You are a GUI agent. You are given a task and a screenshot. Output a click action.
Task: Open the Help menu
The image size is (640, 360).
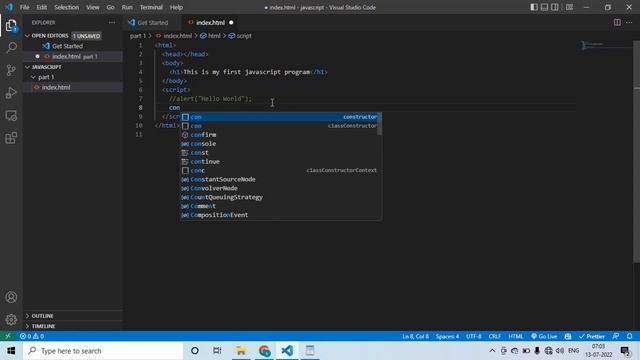point(176,7)
